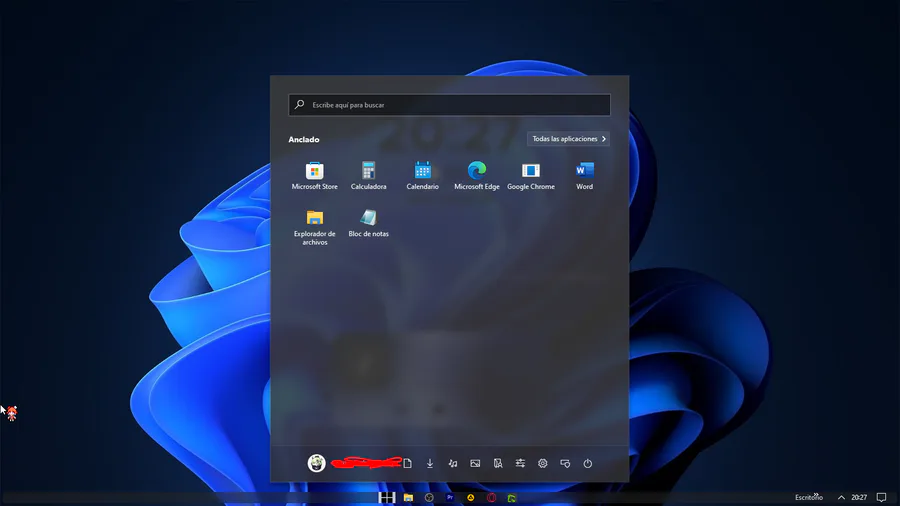The image size is (900, 506).
Task: Click the Escritorio toolbar label
Action: tap(808, 497)
